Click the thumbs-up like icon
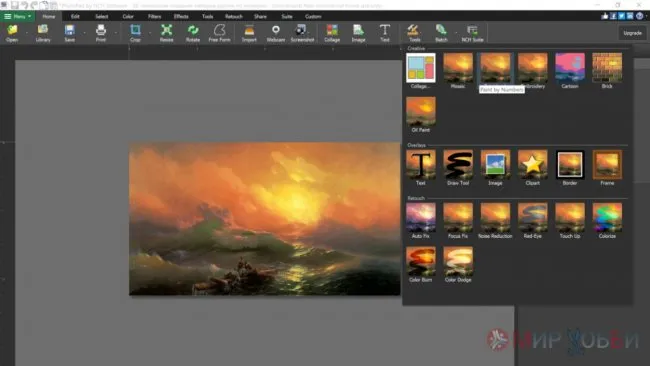 click(604, 16)
